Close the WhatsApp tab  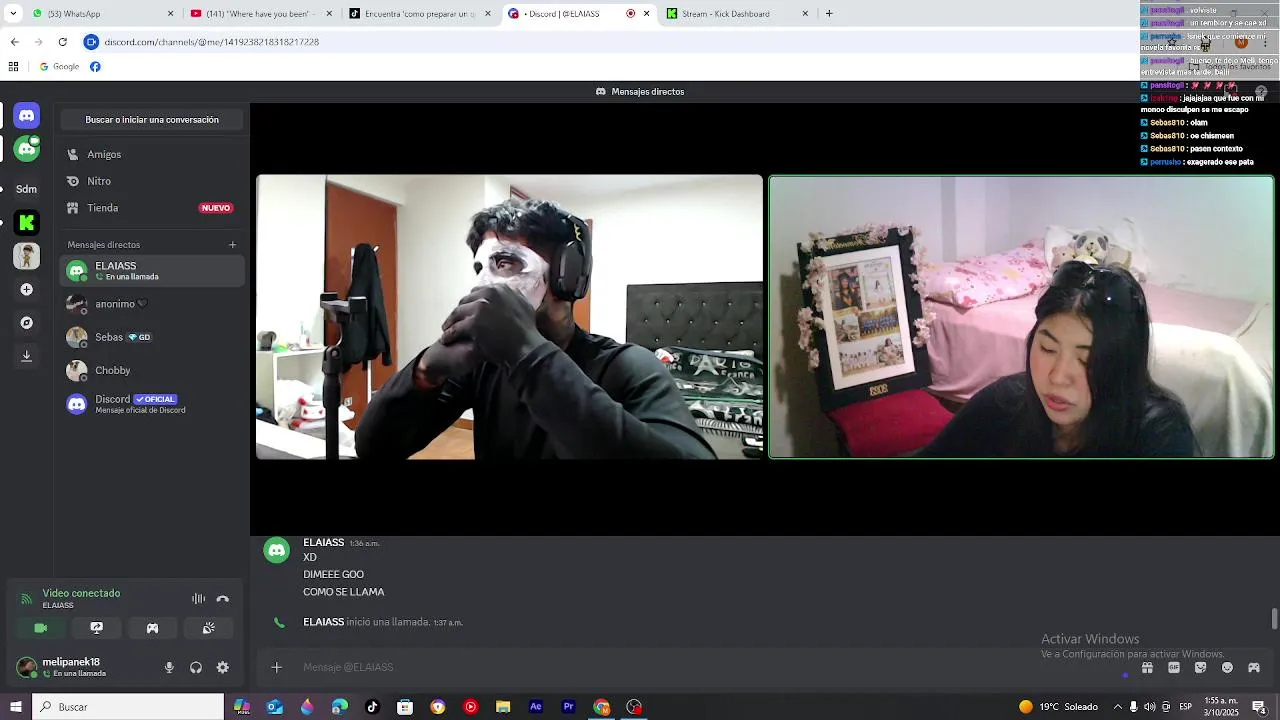[x=170, y=14]
